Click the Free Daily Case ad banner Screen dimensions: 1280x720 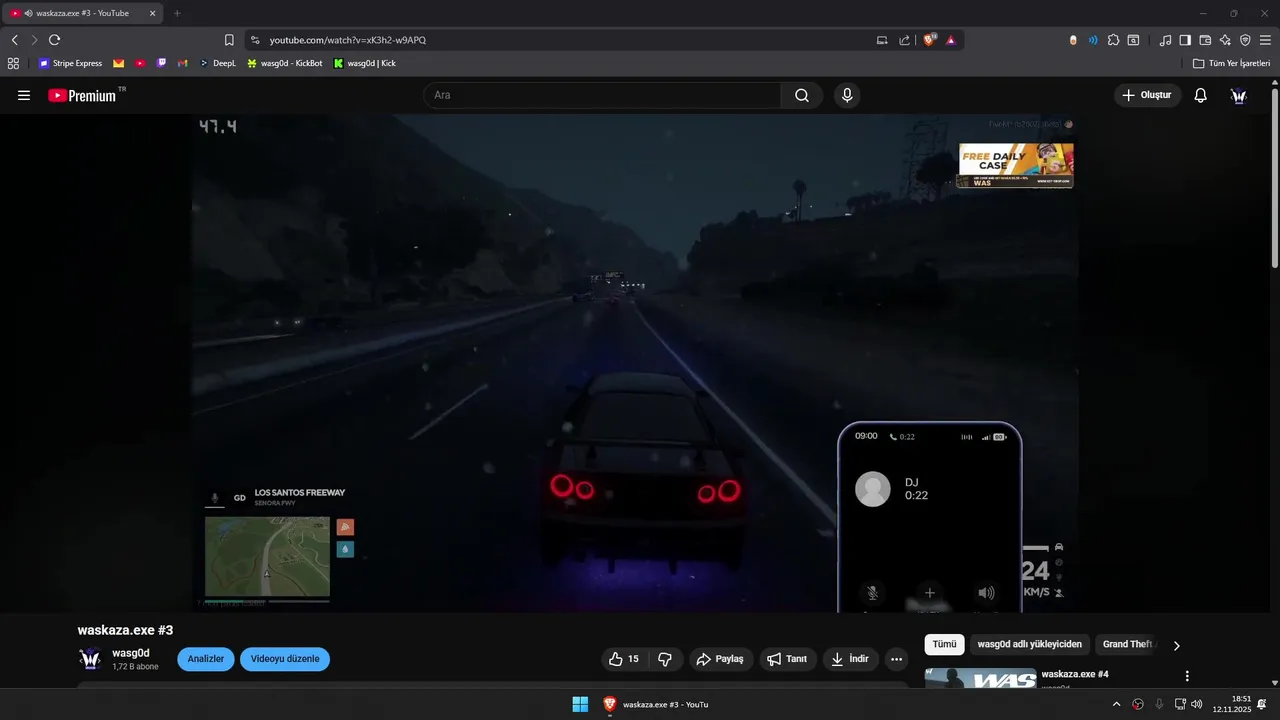pyautogui.click(x=1015, y=165)
